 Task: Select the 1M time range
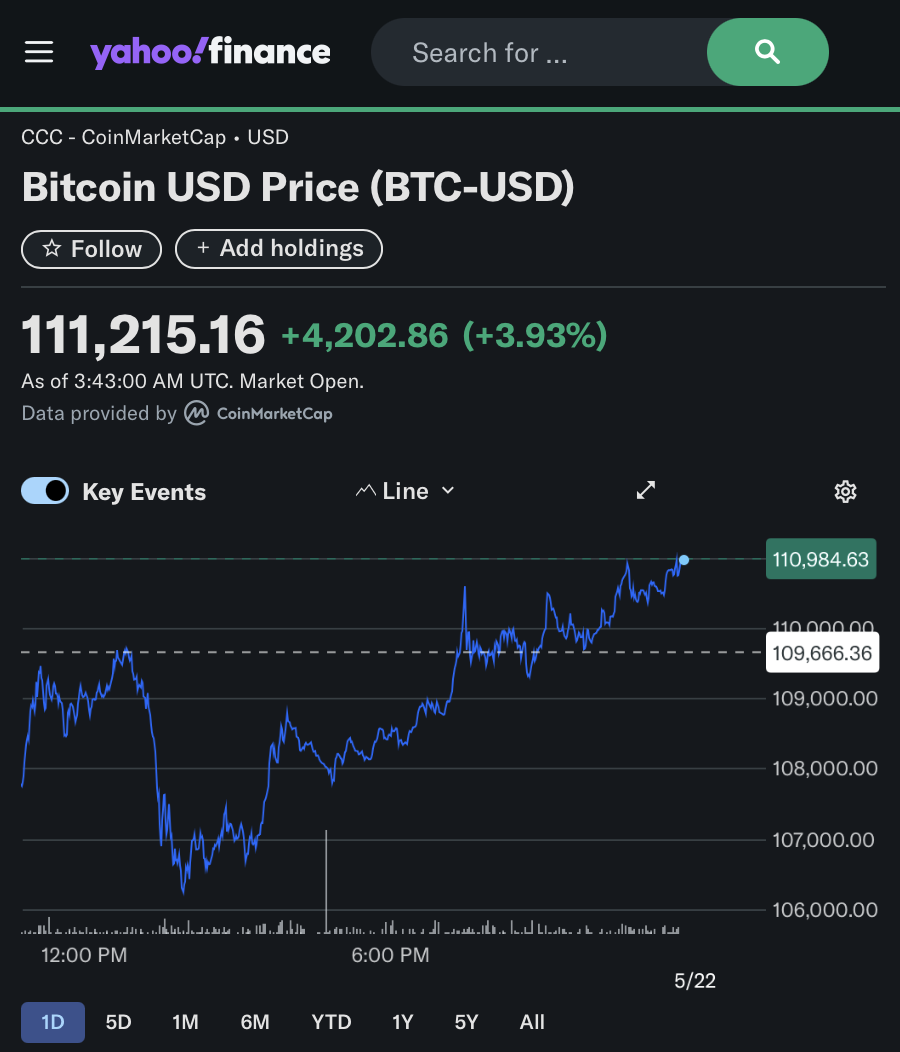185,1022
